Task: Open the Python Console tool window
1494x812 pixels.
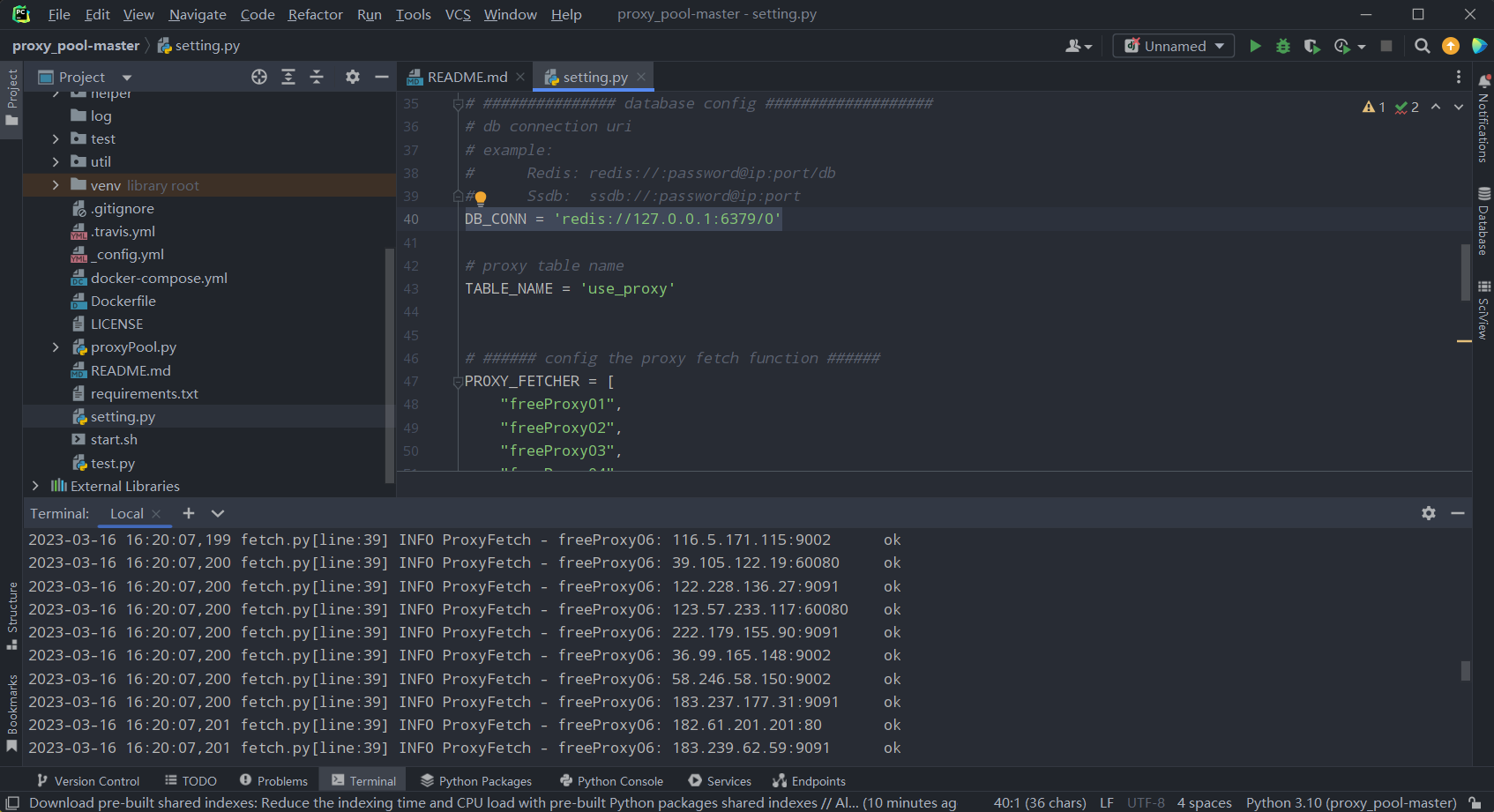Action: pos(611,781)
